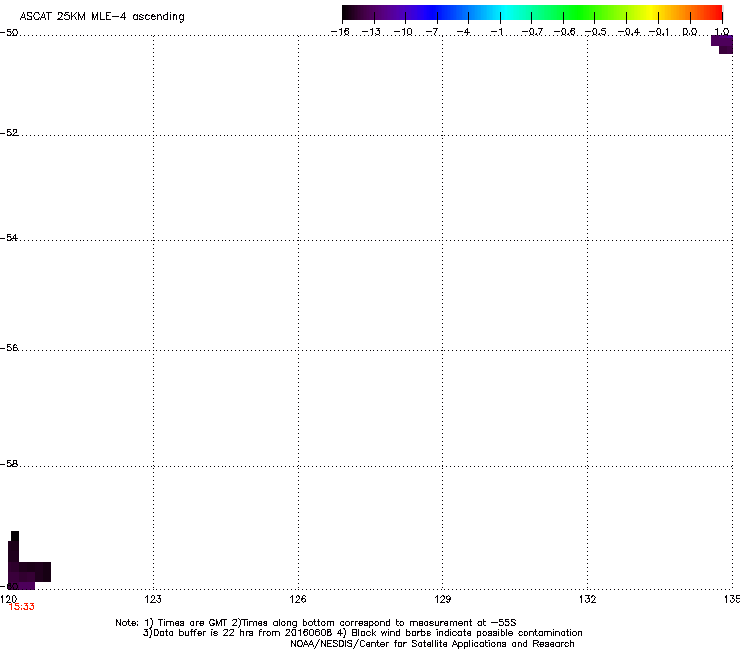
Task: Click the 129 longitude axis label
Action: click(x=442, y=599)
